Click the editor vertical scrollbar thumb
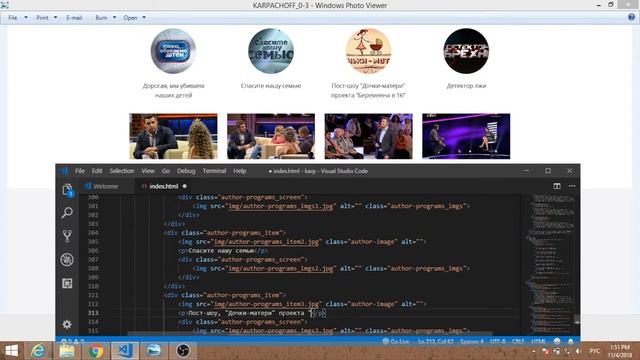This screenshot has height=360, width=640. [577, 320]
